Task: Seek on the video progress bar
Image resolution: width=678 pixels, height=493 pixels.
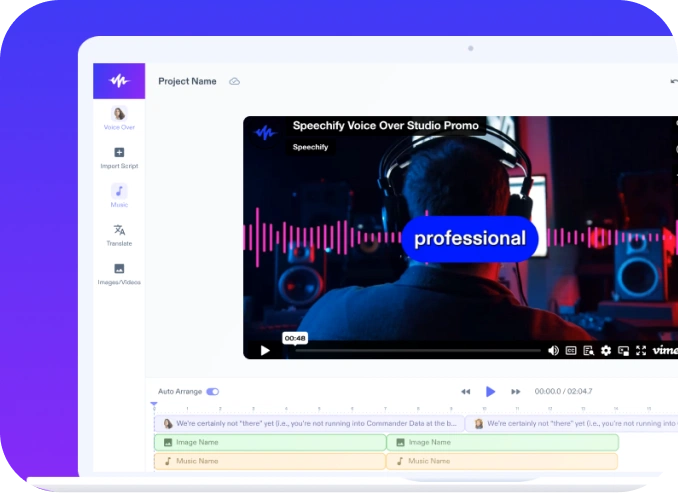Action: 418,351
